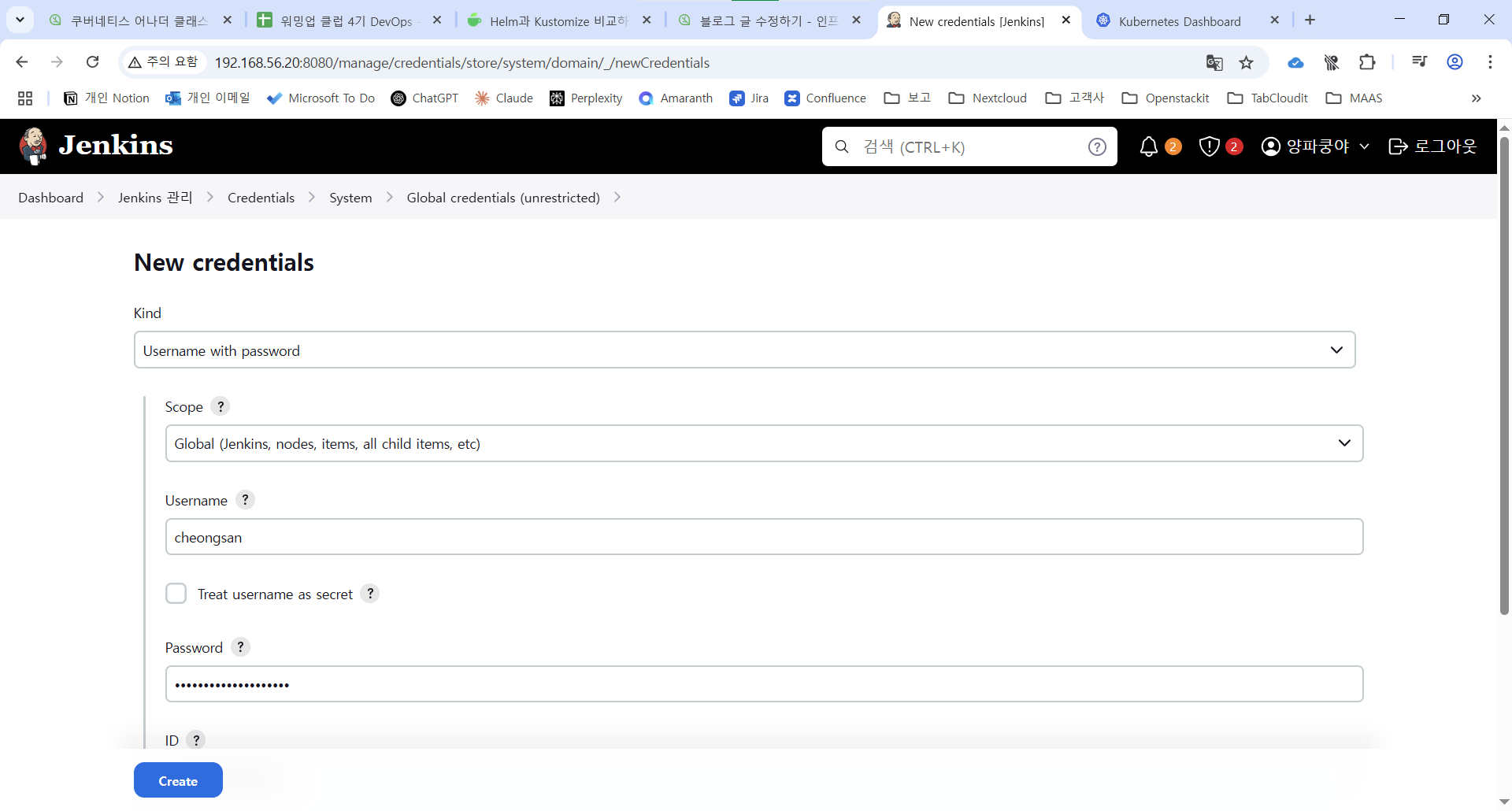
Task: Go to Jenkins 관리 breadcrumb
Action: 155,198
